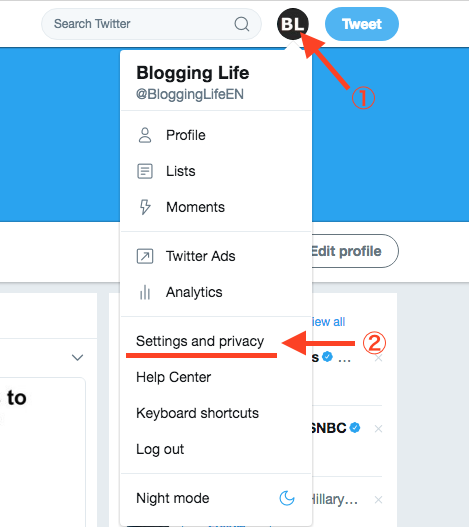
Task: Open the BL profile avatar menu
Action: point(293,24)
